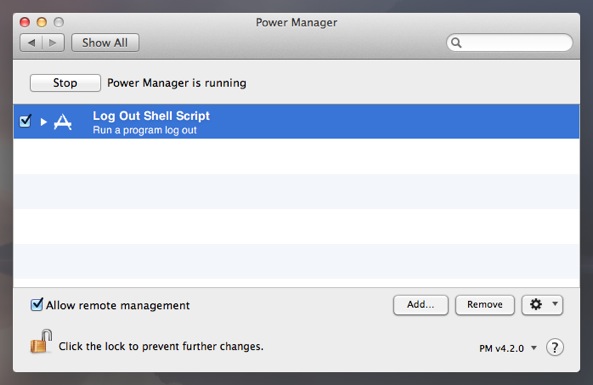Click the Stop button
Screen dimensions: 593x385
(x=65, y=83)
